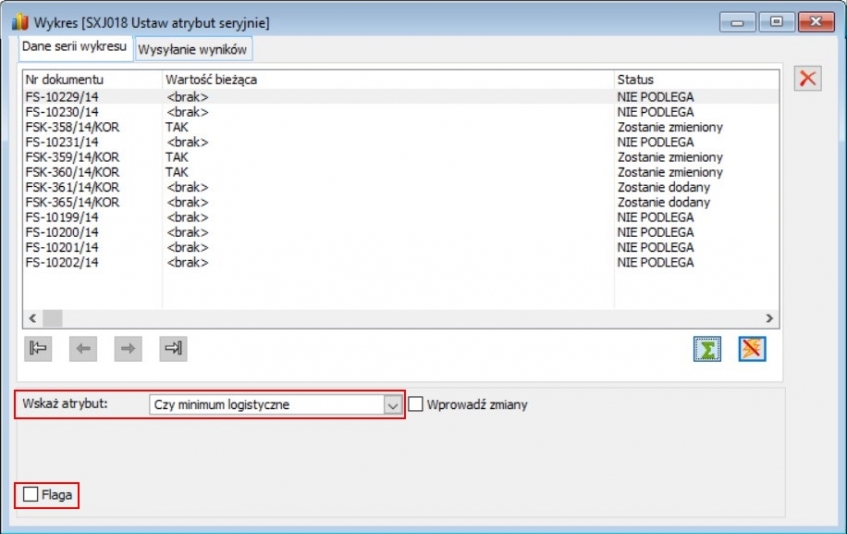Screen dimensions: 847x534
Task: Click the crossed lightning bolt icon
Action: click(752, 349)
